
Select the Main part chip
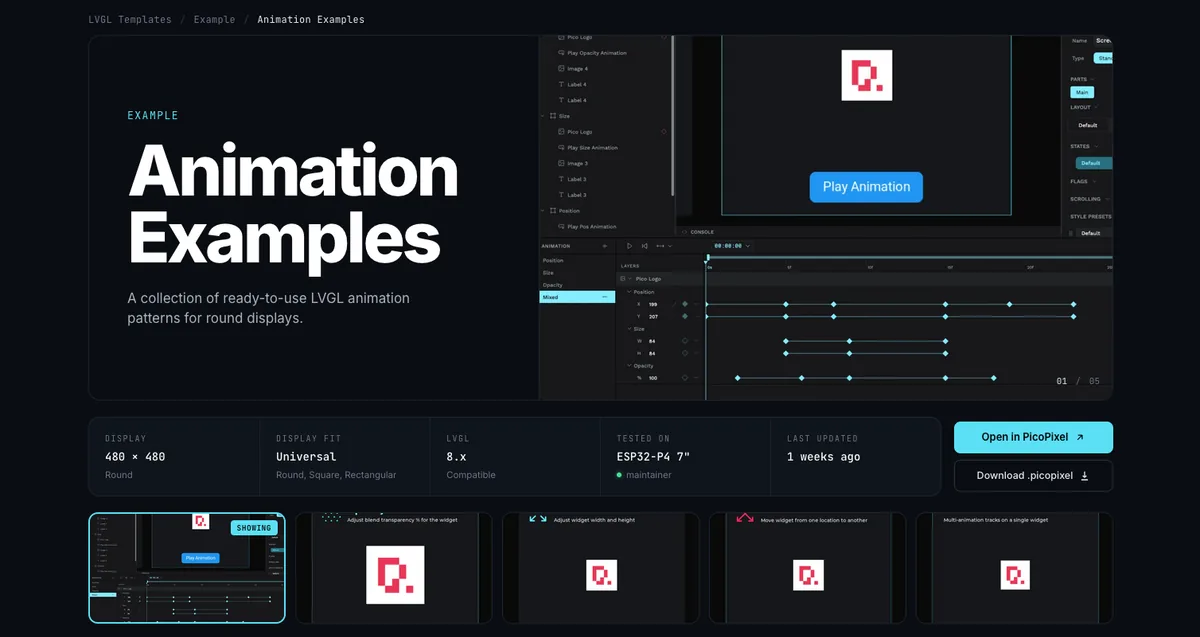(1082, 92)
